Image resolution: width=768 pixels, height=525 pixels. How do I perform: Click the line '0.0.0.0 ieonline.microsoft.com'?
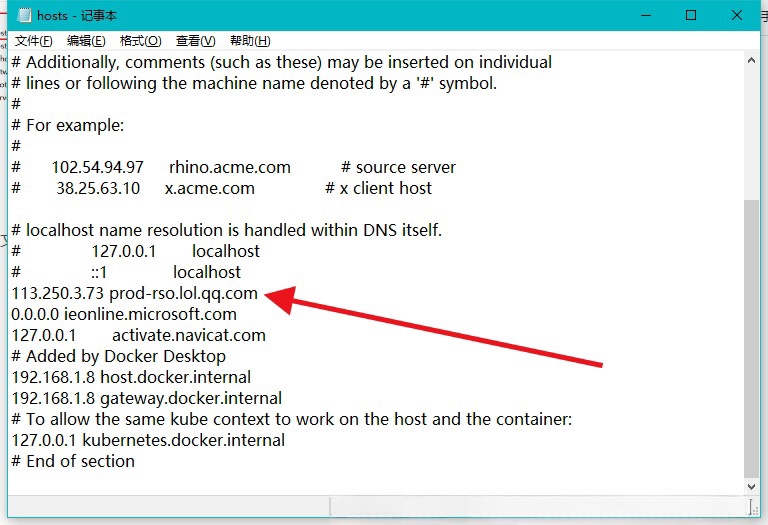(x=124, y=314)
